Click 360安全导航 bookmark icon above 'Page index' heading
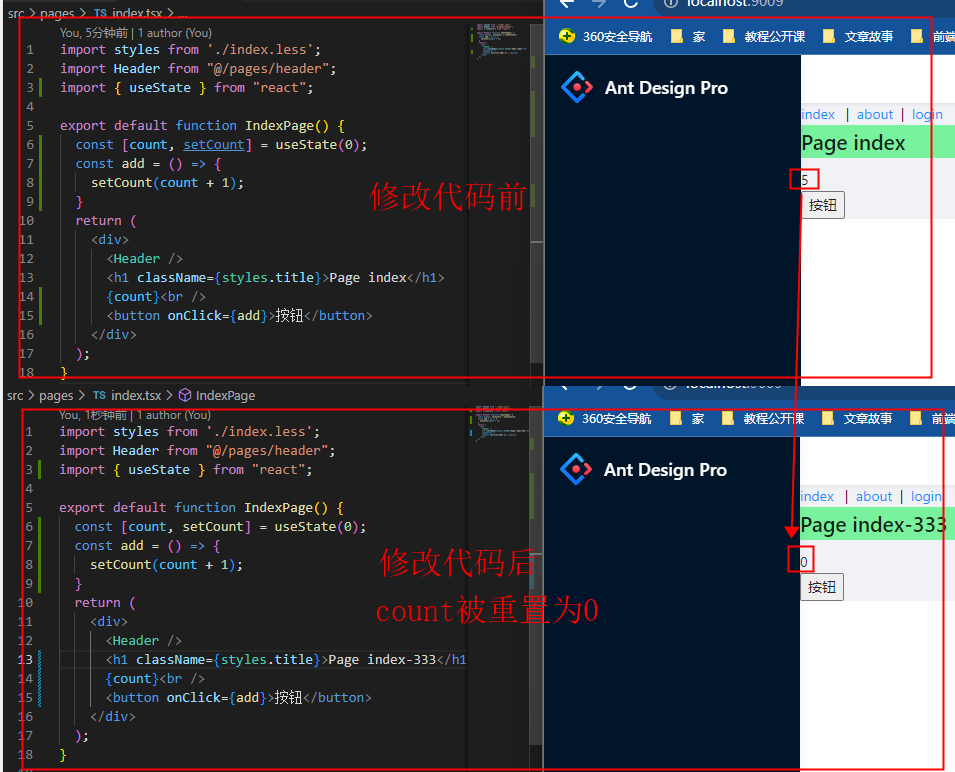 pyautogui.click(x=566, y=36)
